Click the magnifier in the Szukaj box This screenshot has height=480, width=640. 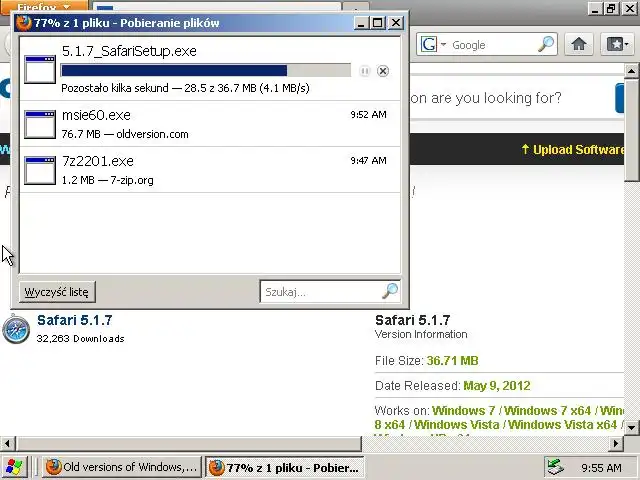click(x=390, y=291)
